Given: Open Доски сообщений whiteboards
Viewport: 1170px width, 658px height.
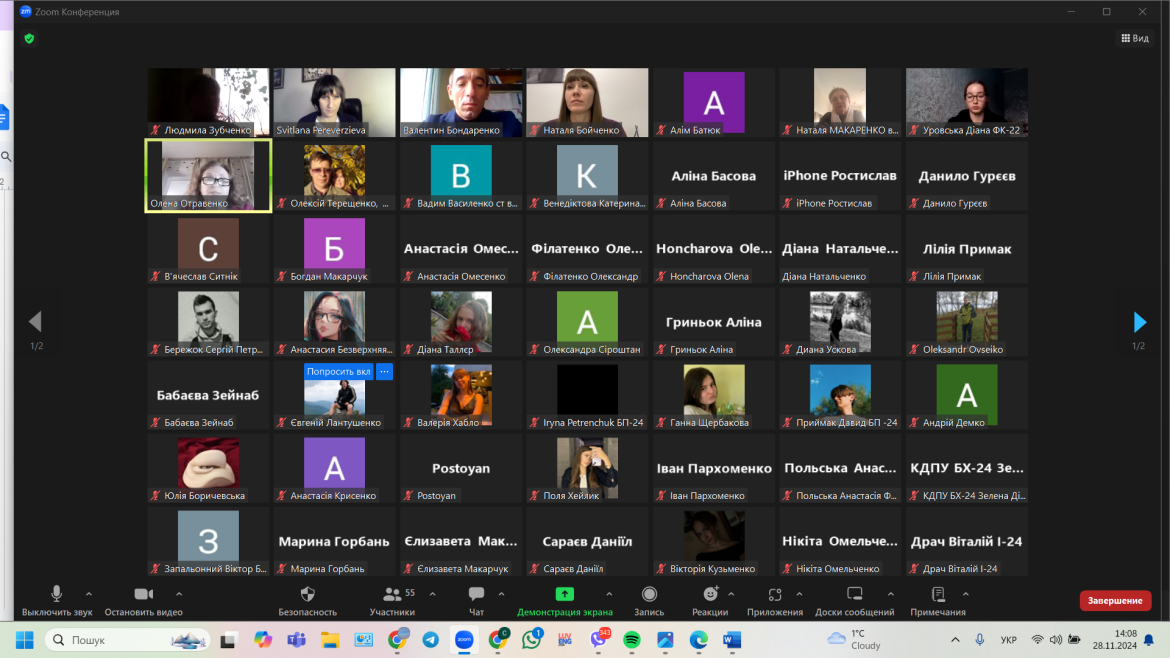Looking at the screenshot, I should click(x=854, y=594).
